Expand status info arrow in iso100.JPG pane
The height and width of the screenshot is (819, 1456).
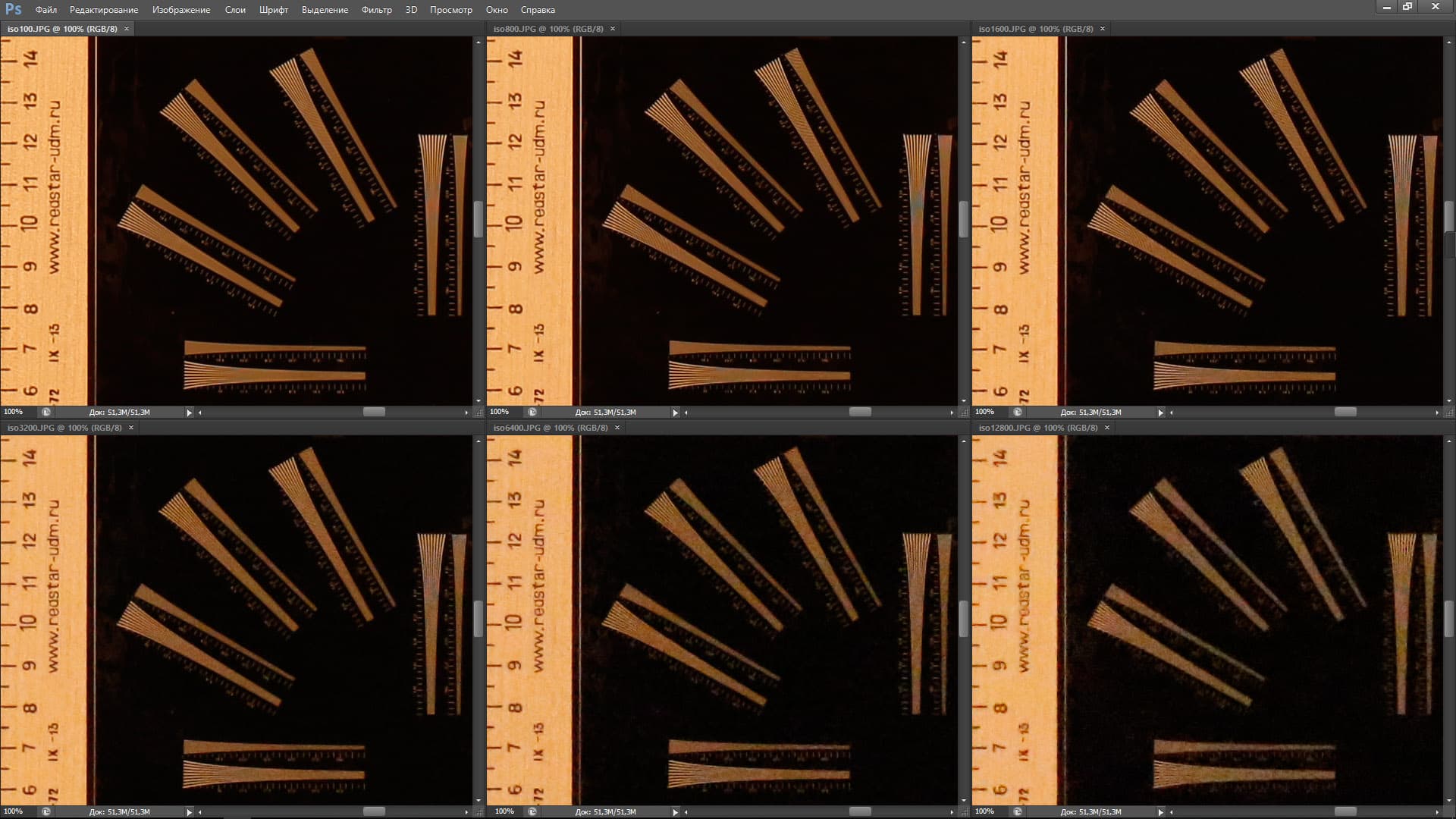(x=190, y=413)
